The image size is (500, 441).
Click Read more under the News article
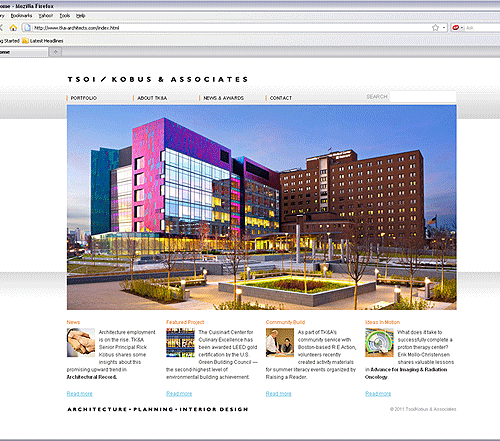79,394
